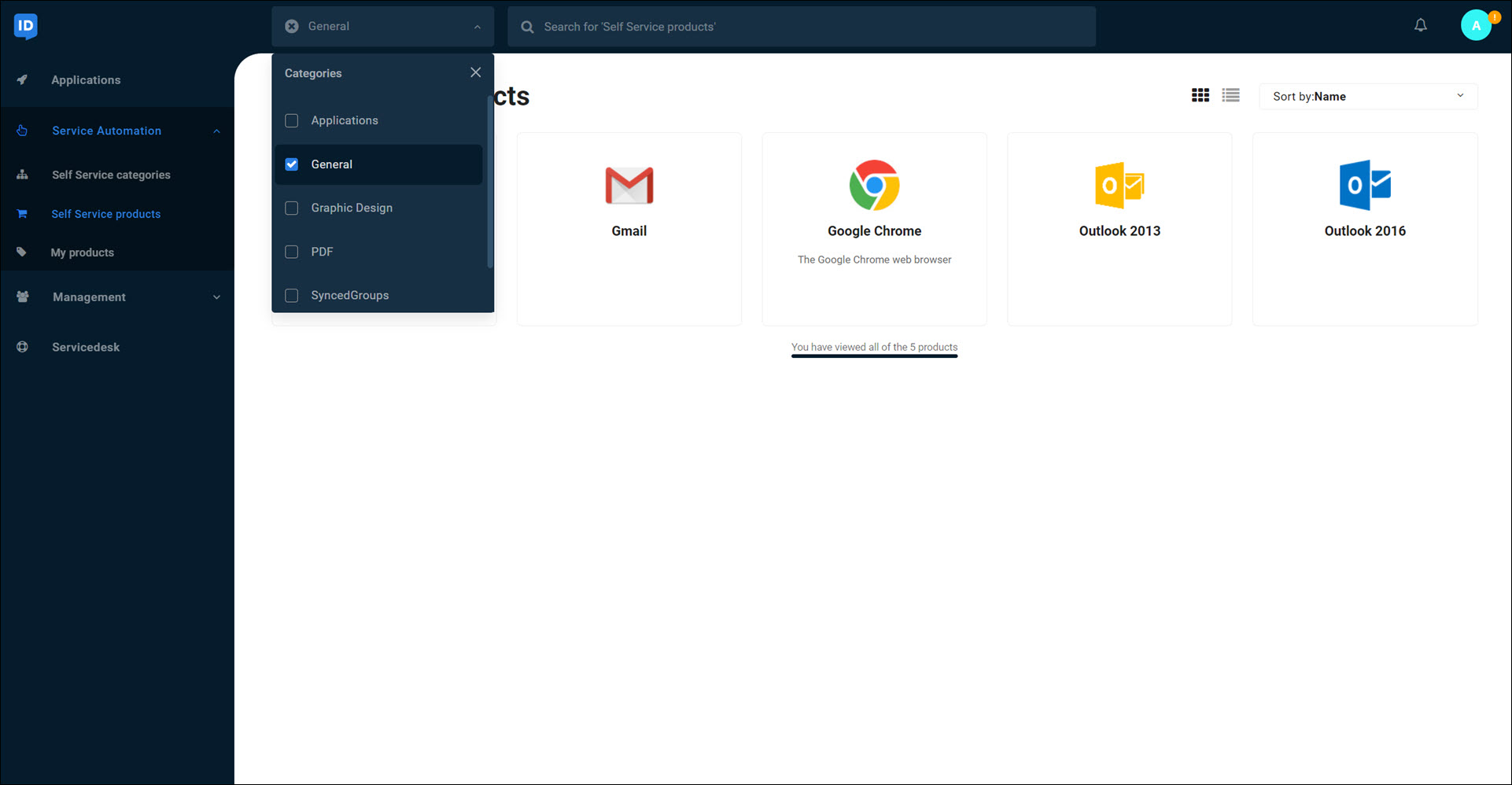Viewport: 1512px width, 785px height.
Task: Click the My products tag icon
Action: (x=22, y=252)
